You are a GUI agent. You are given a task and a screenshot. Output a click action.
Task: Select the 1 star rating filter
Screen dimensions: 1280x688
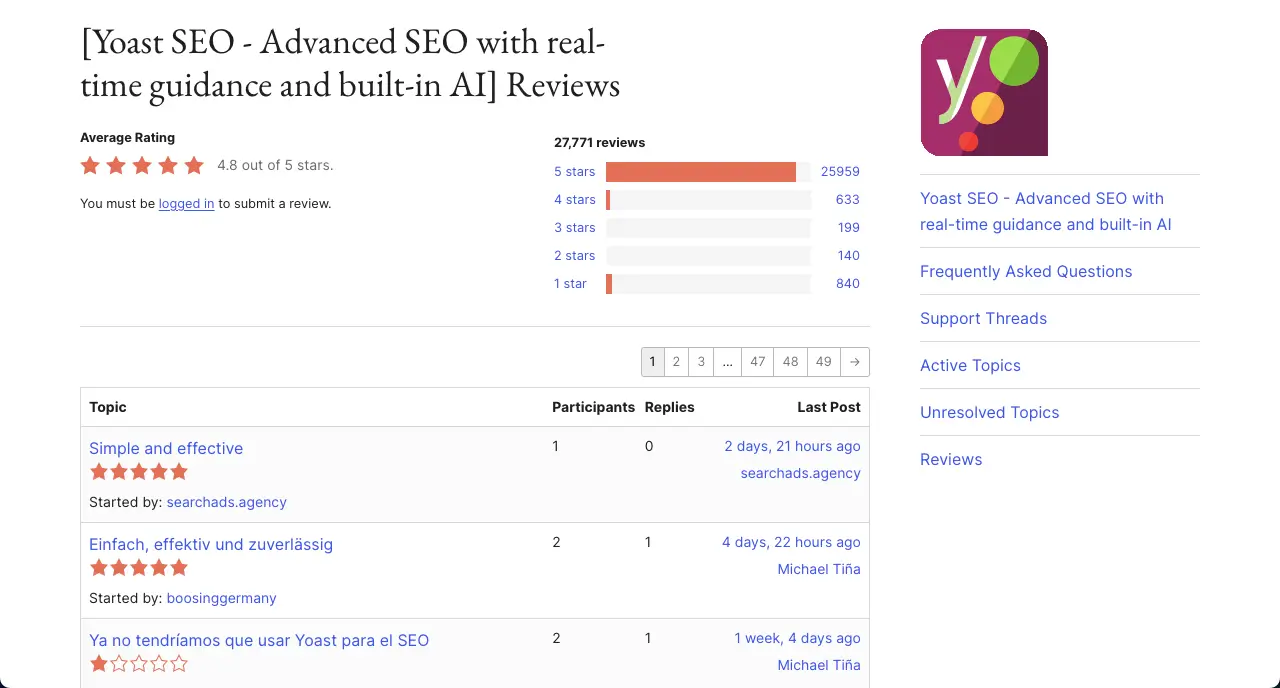[x=570, y=283]
